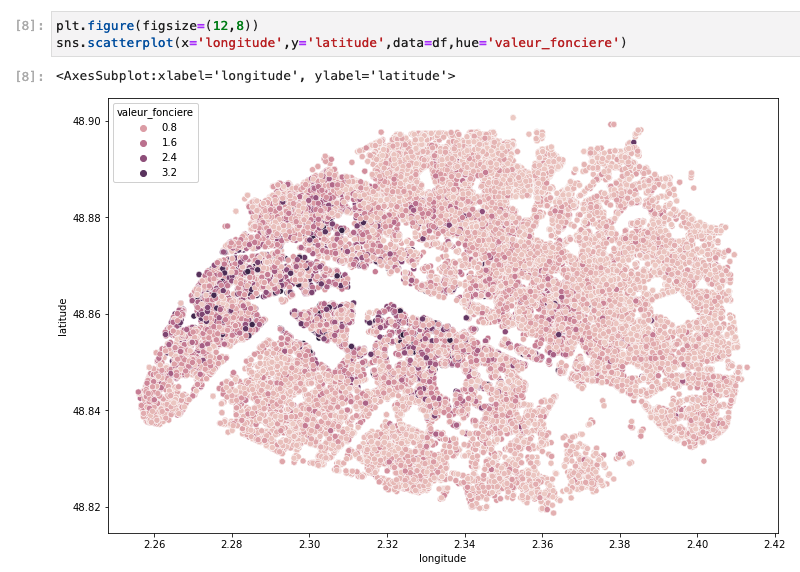
Task: Click the 48.86 y-axis tick label
Action: click(87, 314)
